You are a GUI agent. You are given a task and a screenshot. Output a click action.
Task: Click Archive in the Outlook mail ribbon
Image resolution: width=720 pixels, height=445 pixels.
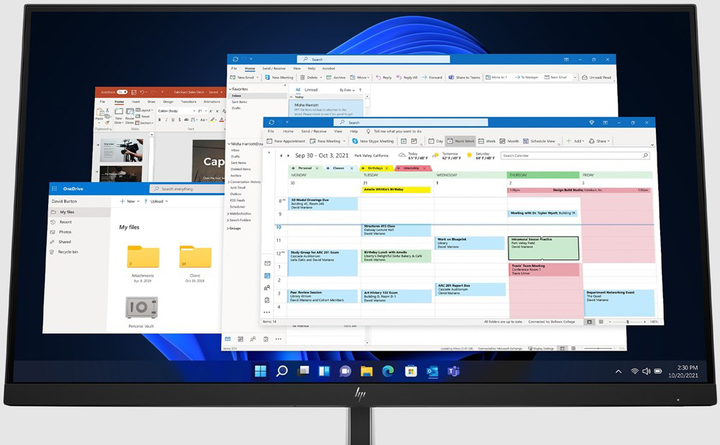point(336,78)
